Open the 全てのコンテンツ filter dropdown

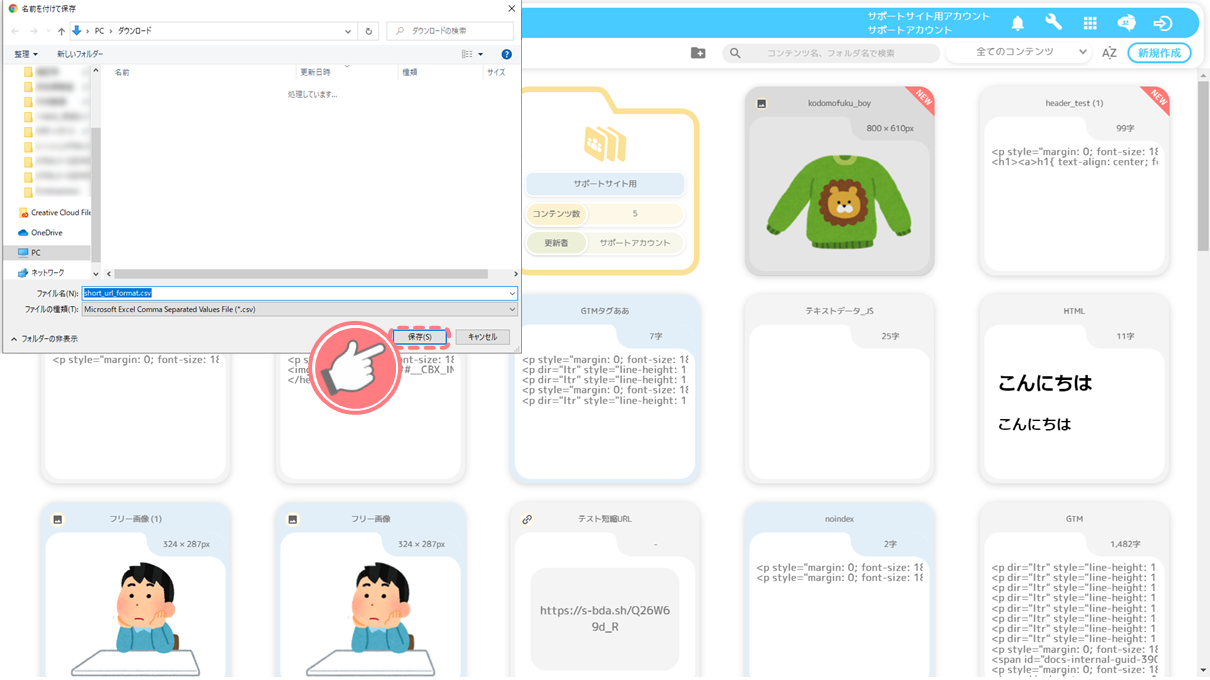pyautogui.click(x=1018, y=52)
